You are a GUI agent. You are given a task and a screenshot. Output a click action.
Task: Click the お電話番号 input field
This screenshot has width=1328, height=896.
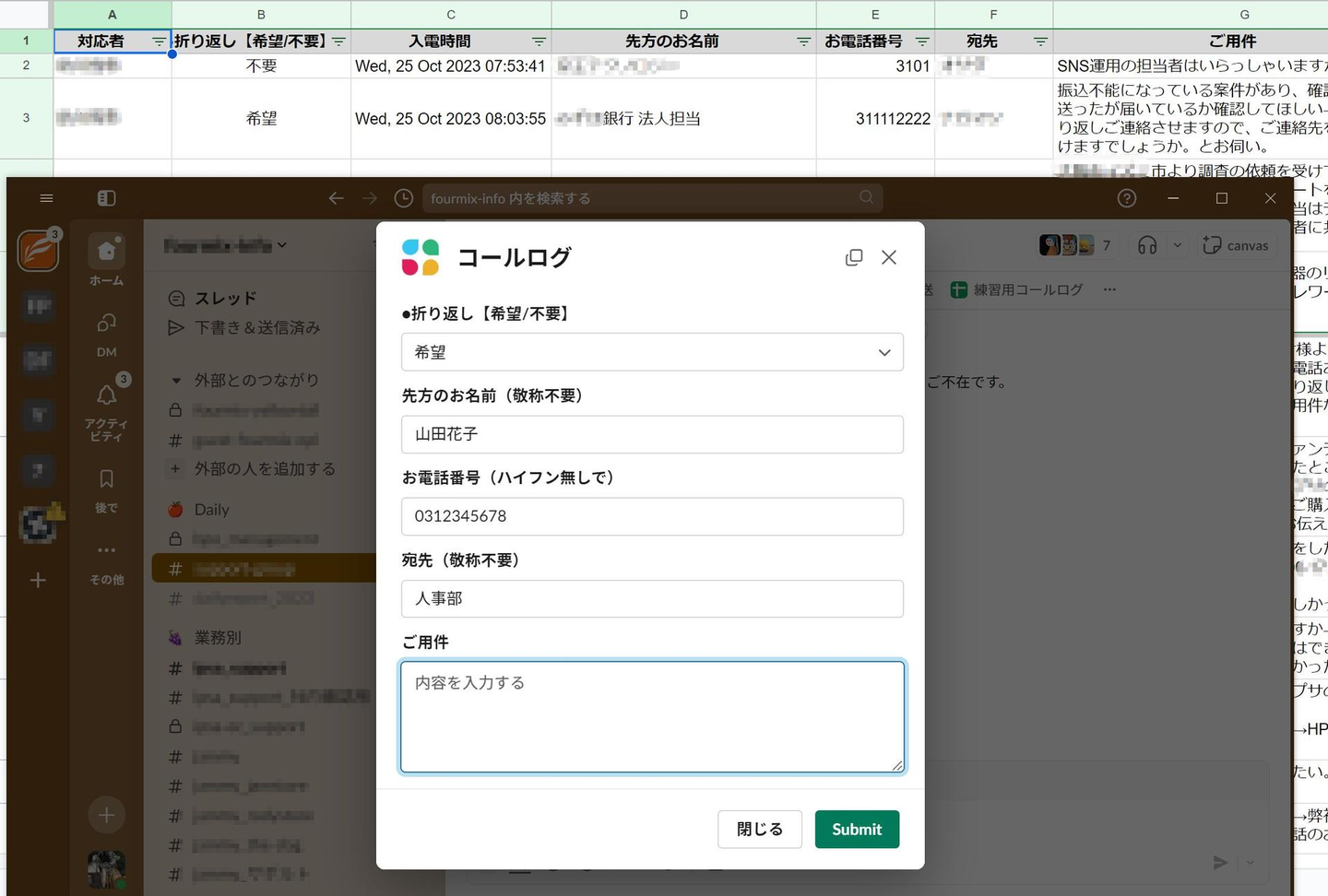[652, 516]
